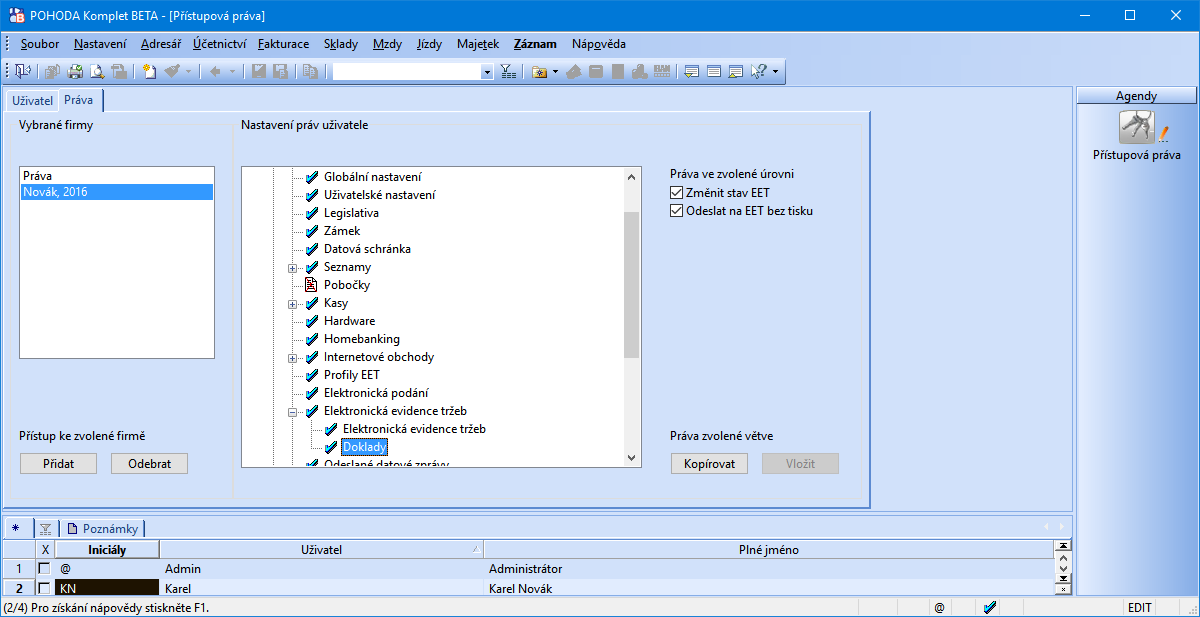
Task: Open the Fakturace menu
Action: pyautogui.click(x=284, y=44)
